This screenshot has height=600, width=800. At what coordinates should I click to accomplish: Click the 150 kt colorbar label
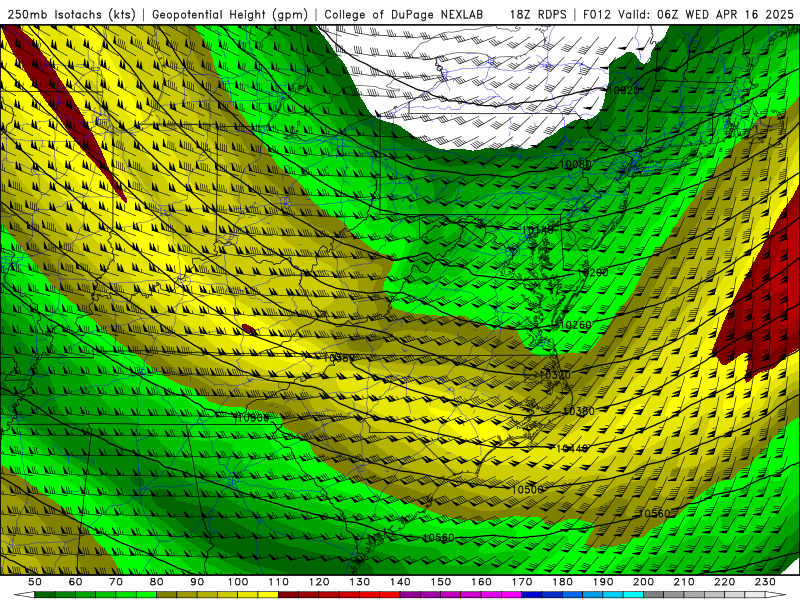441,582
